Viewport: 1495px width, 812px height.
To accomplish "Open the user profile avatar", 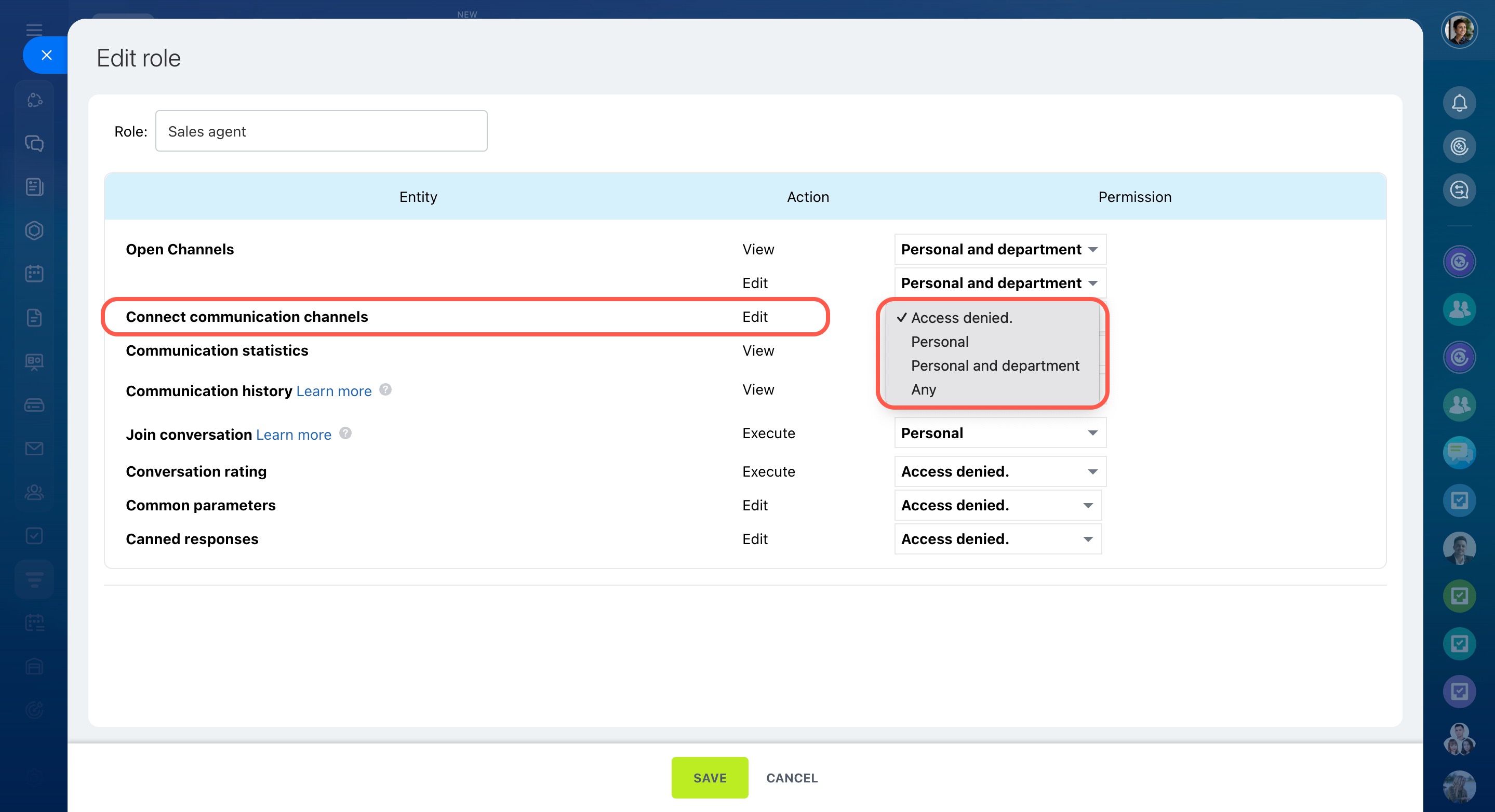I will 1459,31.
